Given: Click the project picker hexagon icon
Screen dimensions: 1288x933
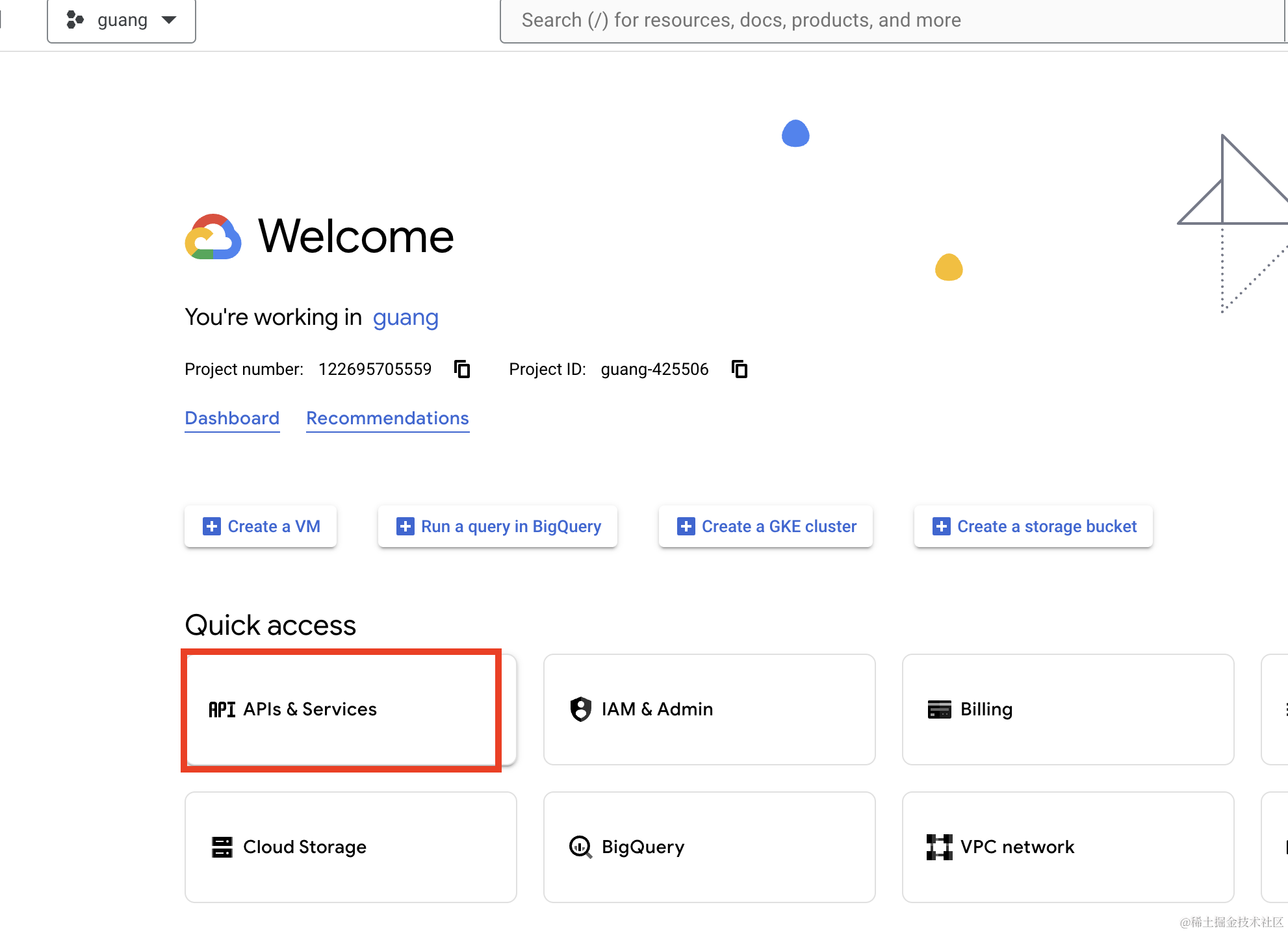Looking at the screenshot, I should (75, 20).
